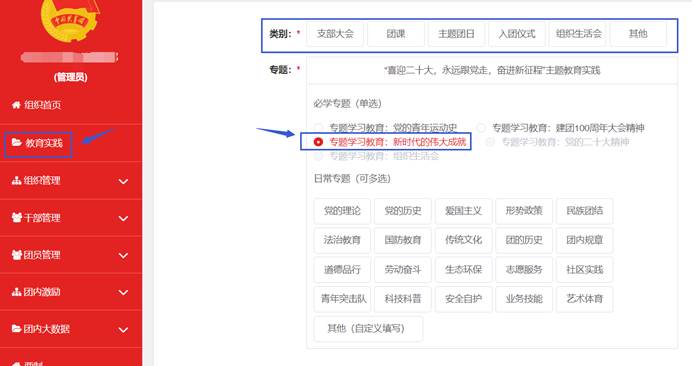Click the folder icon beside 教育实践

click(x=17, y=142)
